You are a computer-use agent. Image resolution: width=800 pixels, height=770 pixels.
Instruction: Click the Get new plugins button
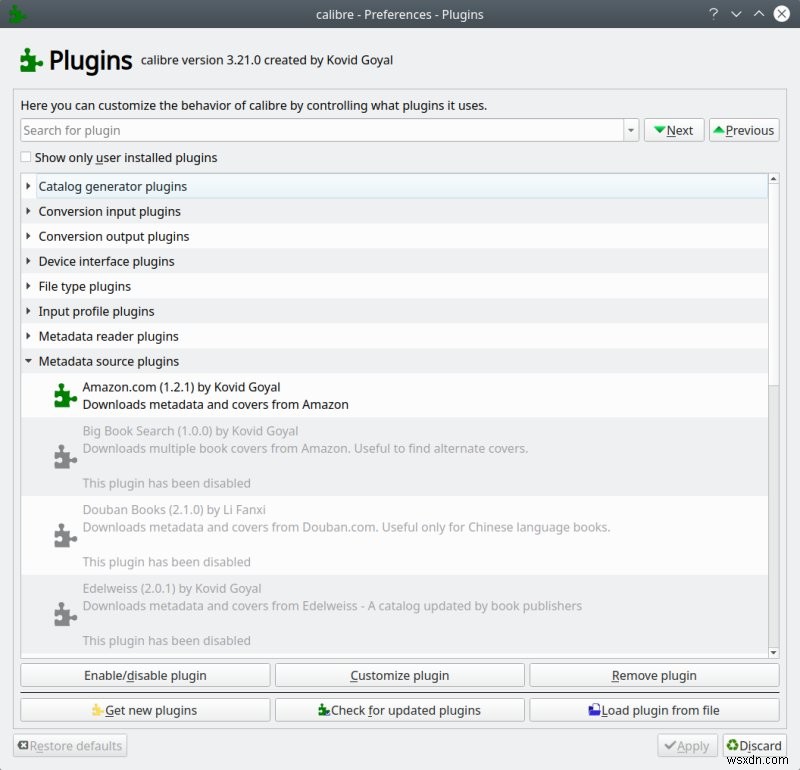(145, 710)
